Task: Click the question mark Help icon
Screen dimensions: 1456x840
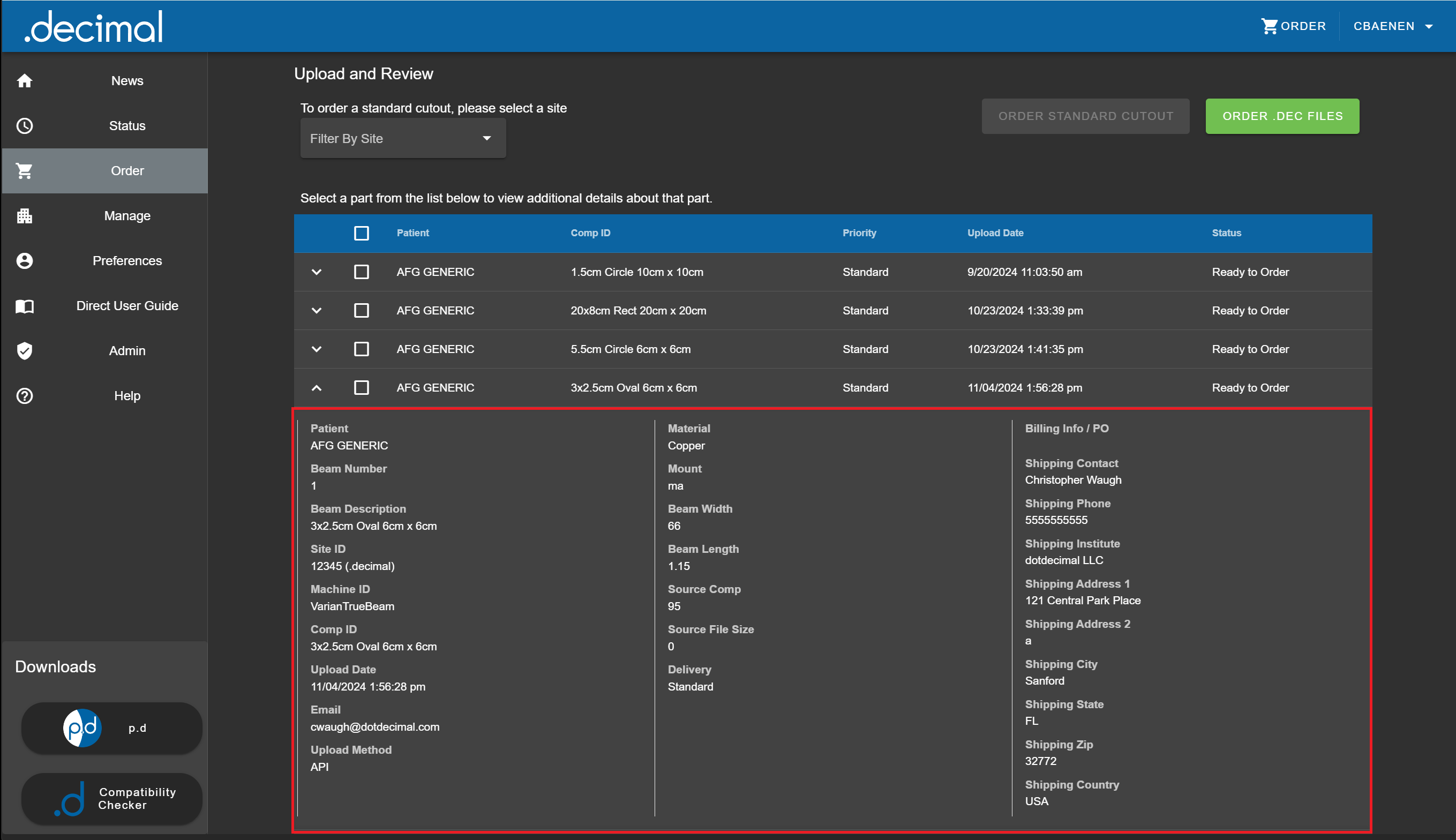Action: pyautogui.click(x=24, y=396)
